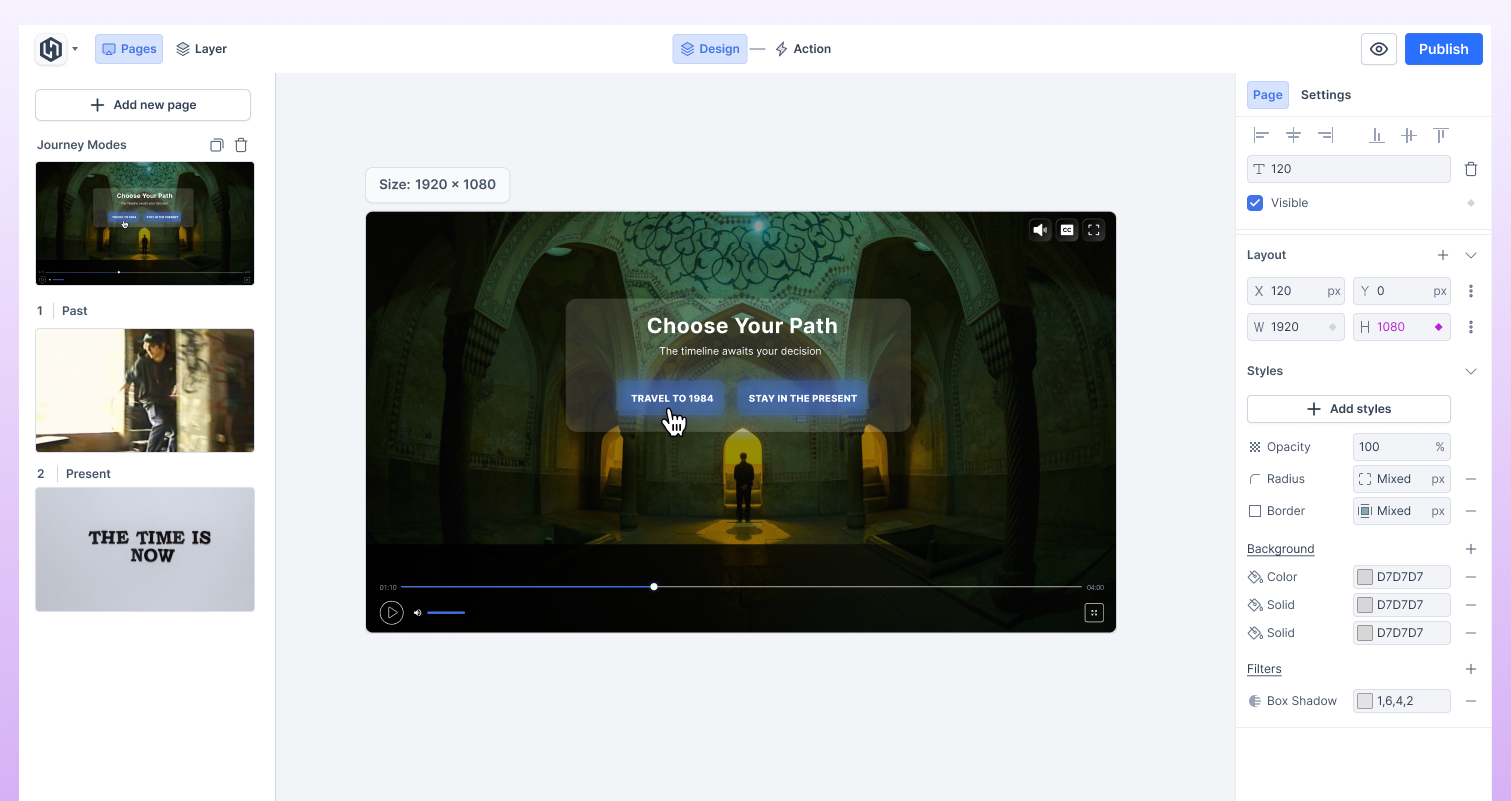
Task: Uncheck the Visible checkbox
Action: (1255, 203)
